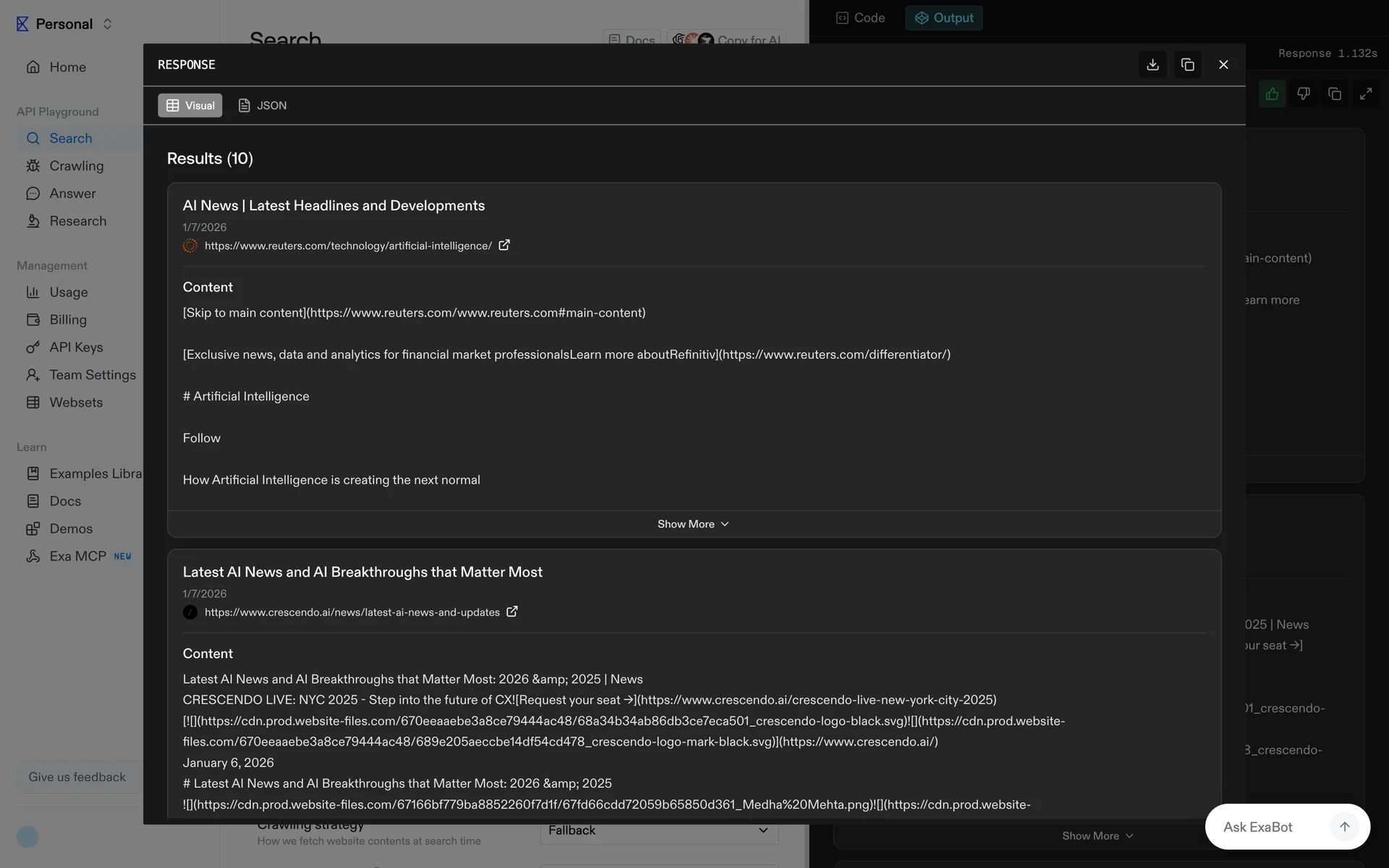Expand Show More under the Reuters result

click(x=693, y=524)
